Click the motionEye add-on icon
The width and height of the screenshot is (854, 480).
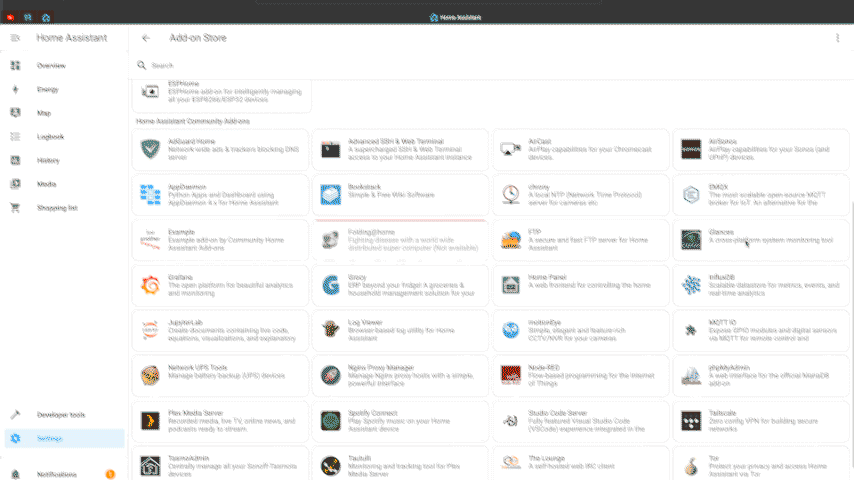click(x=511, y=330)
